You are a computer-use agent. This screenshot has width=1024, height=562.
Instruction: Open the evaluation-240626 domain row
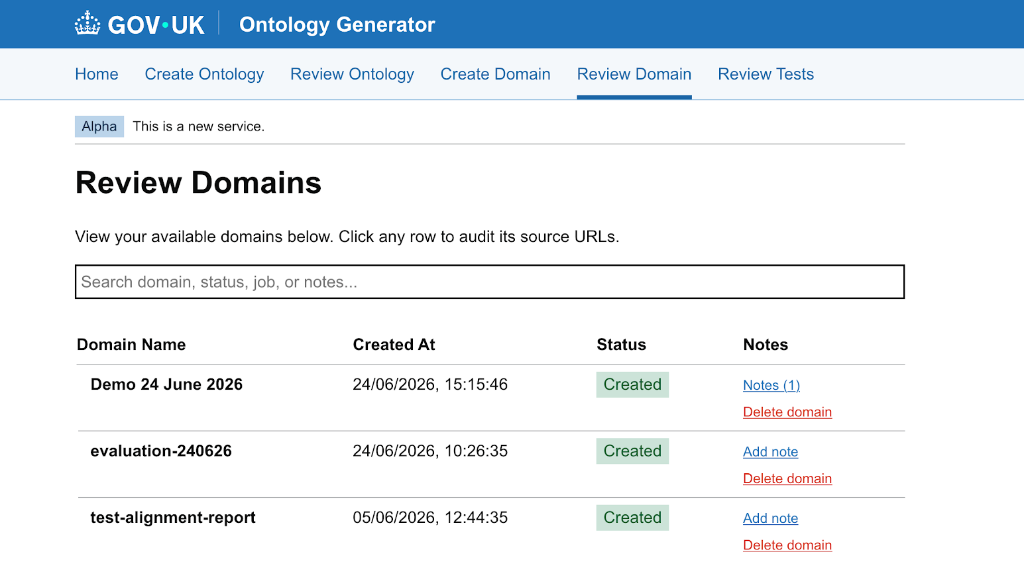[491, 465]
